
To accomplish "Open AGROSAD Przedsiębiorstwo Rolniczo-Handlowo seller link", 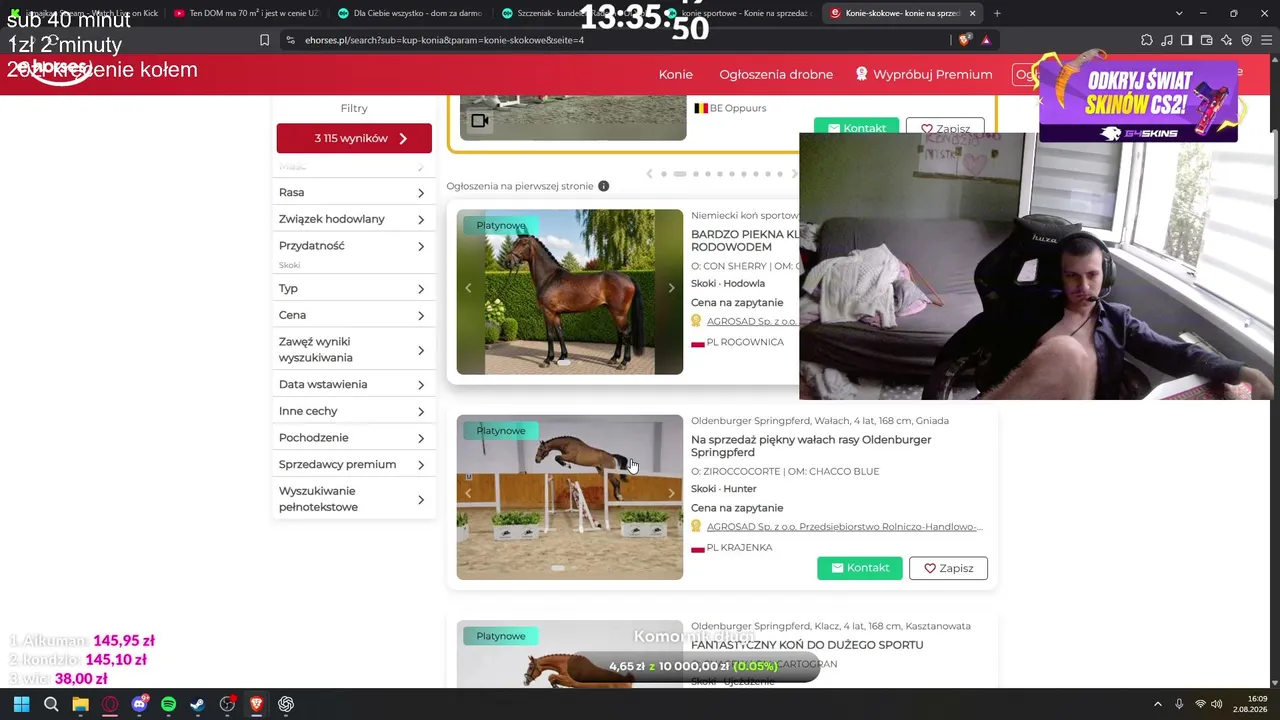I will click(x=845, y=527).
